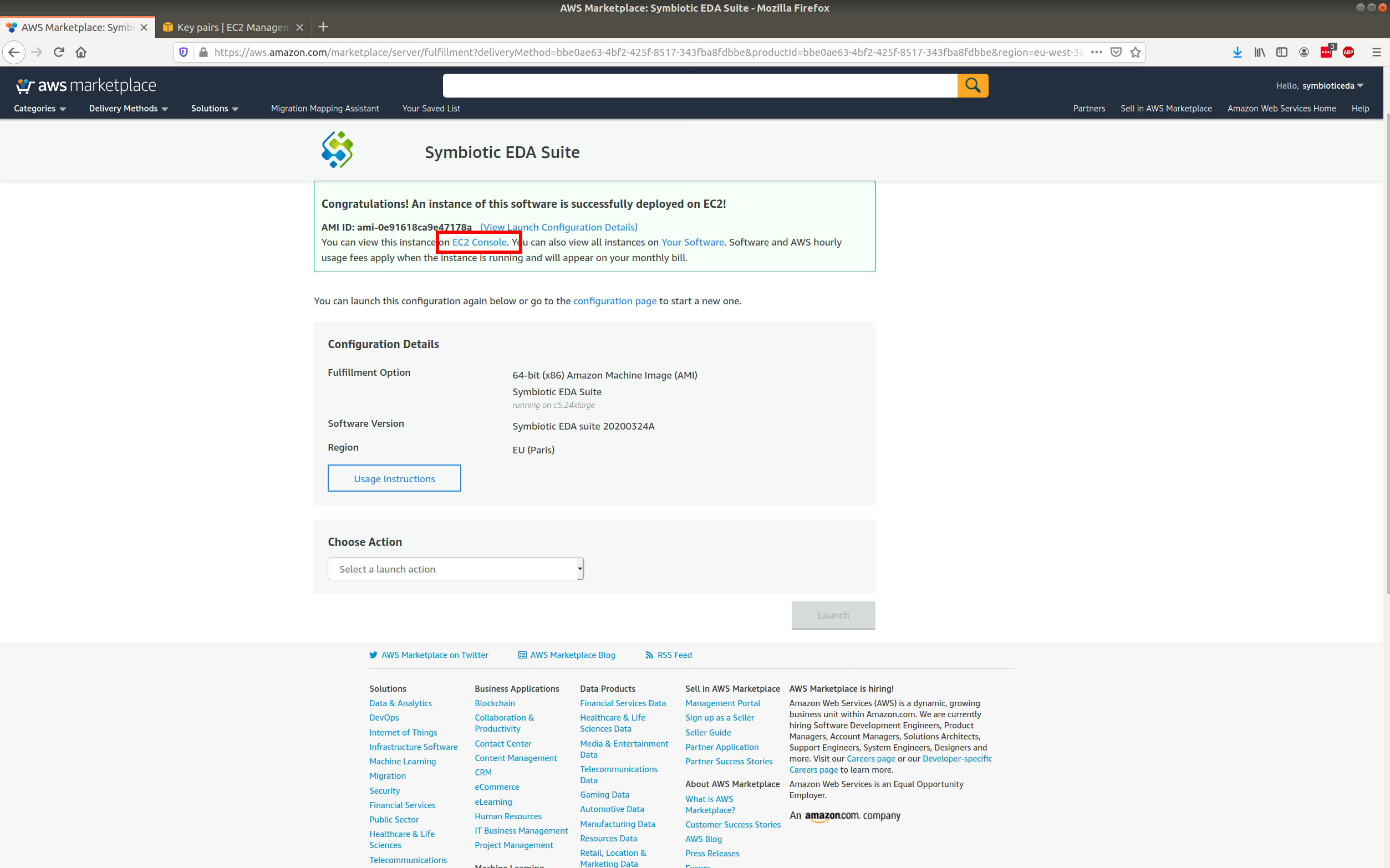Open the EC2 Console link
This screenshot has height=868, width=1390.
480,242
